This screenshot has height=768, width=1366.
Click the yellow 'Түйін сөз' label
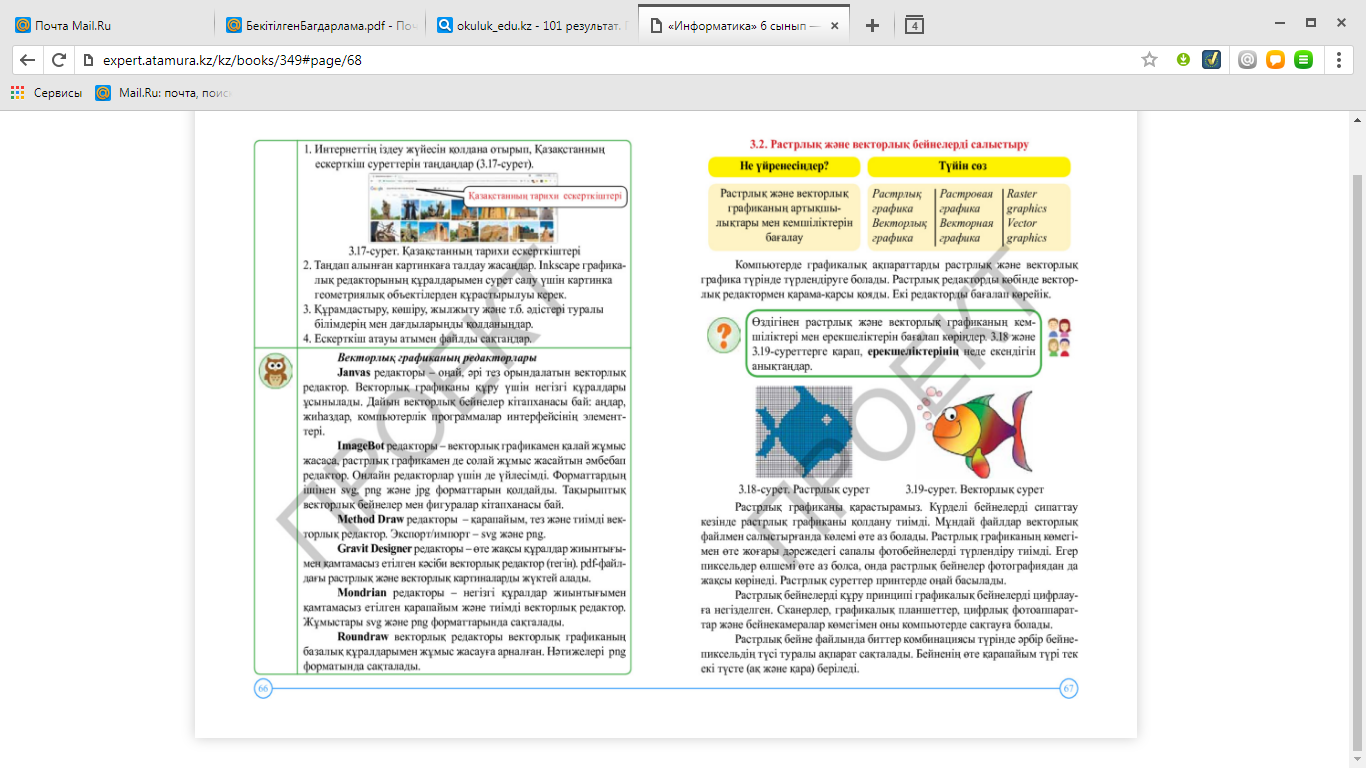(x=968, y=166)
